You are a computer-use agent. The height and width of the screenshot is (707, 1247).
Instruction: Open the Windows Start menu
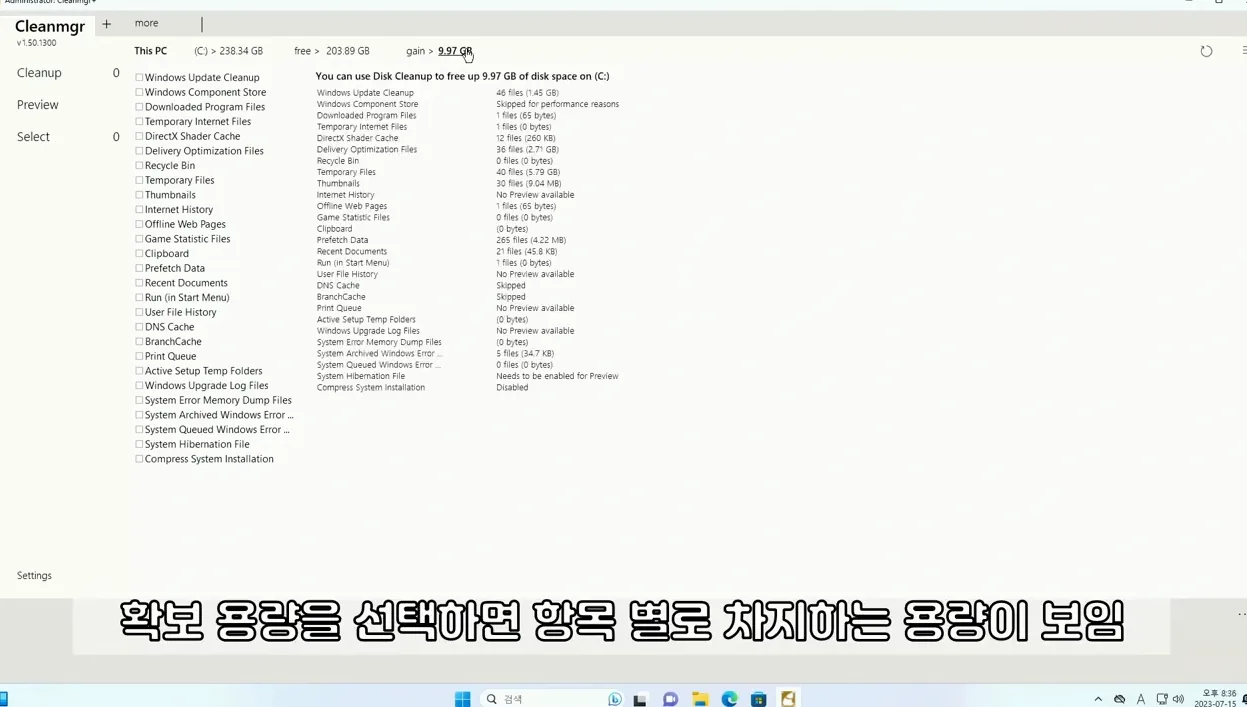click(x=462, y=699)
